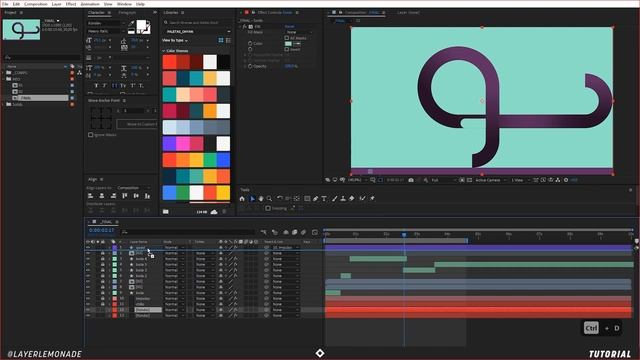
Task: Open the Fill Mask dropdown
Action: coord(298,32)
